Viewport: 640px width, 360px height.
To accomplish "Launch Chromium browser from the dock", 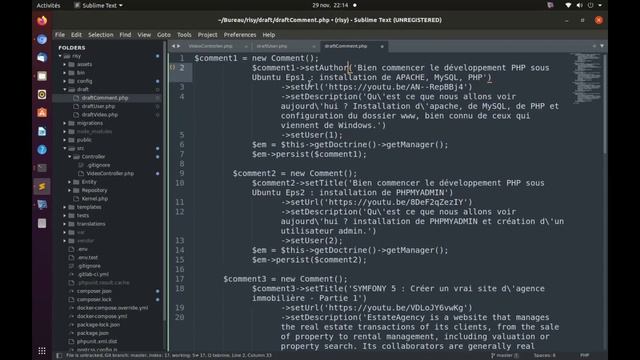I will point(42,39).
